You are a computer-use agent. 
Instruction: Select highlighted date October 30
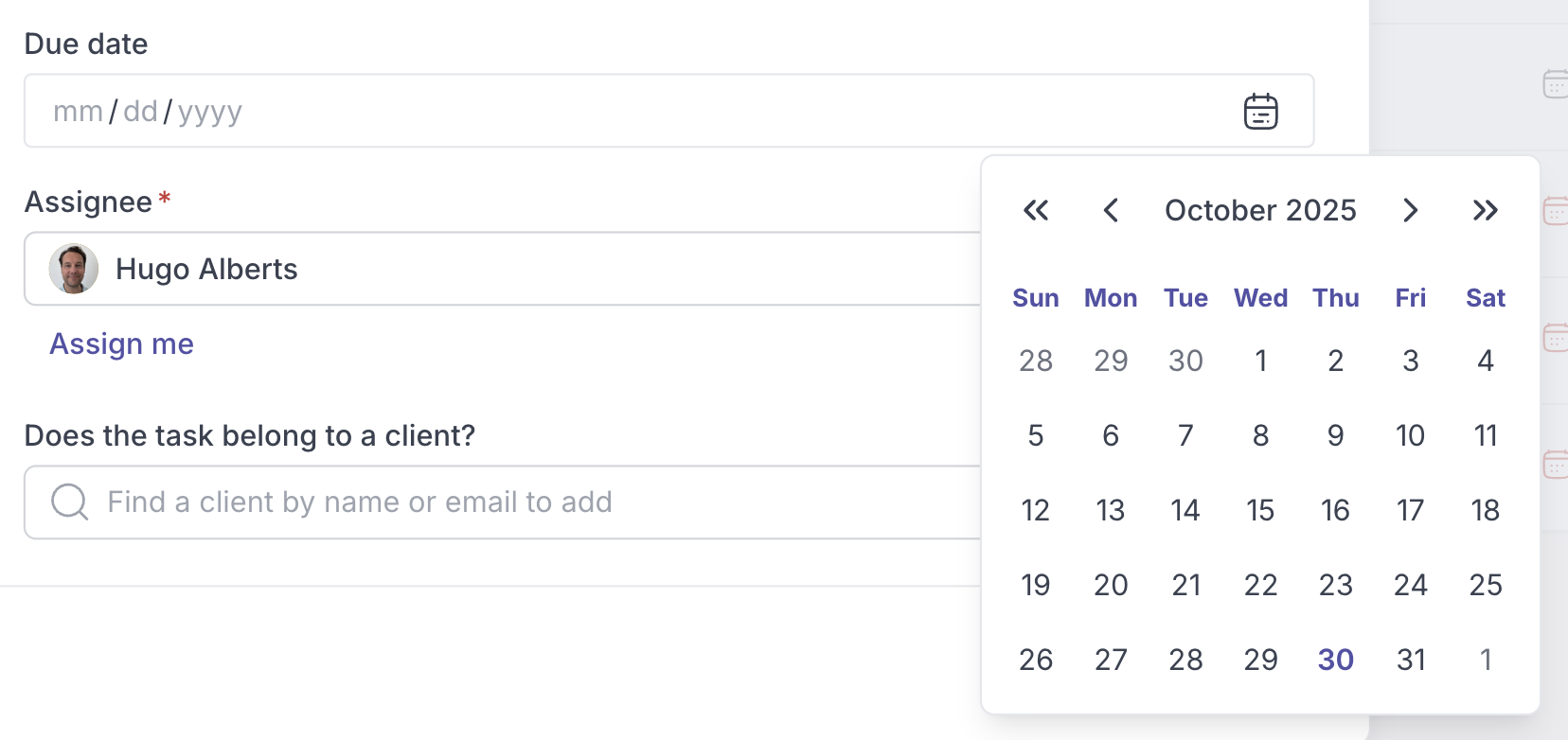tap(1335, 660)
